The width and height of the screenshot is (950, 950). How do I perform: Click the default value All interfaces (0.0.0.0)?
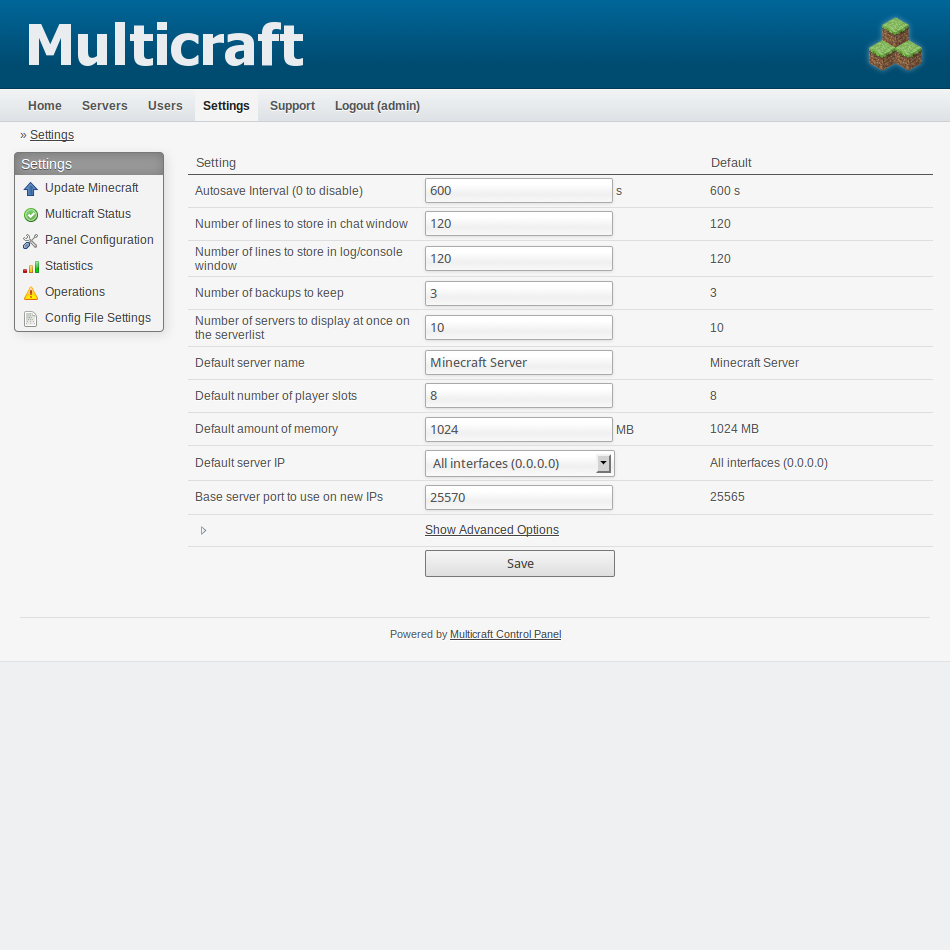(769, 463)
